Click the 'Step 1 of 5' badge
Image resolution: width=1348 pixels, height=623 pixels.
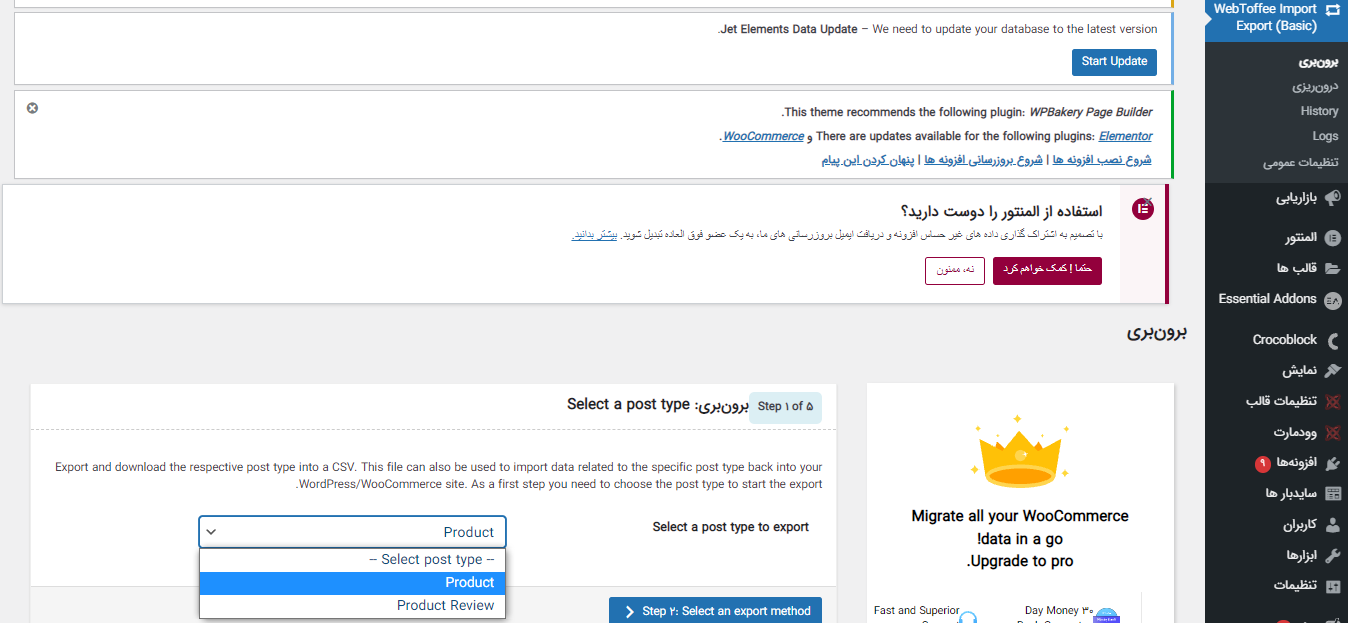click(785, 407)
